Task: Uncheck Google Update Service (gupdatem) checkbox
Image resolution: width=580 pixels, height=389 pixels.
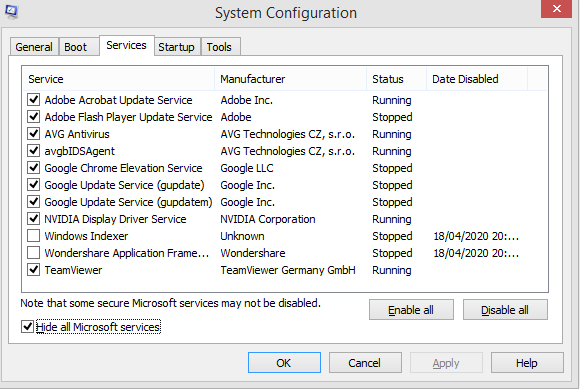Action: click(x=34, y=202)
